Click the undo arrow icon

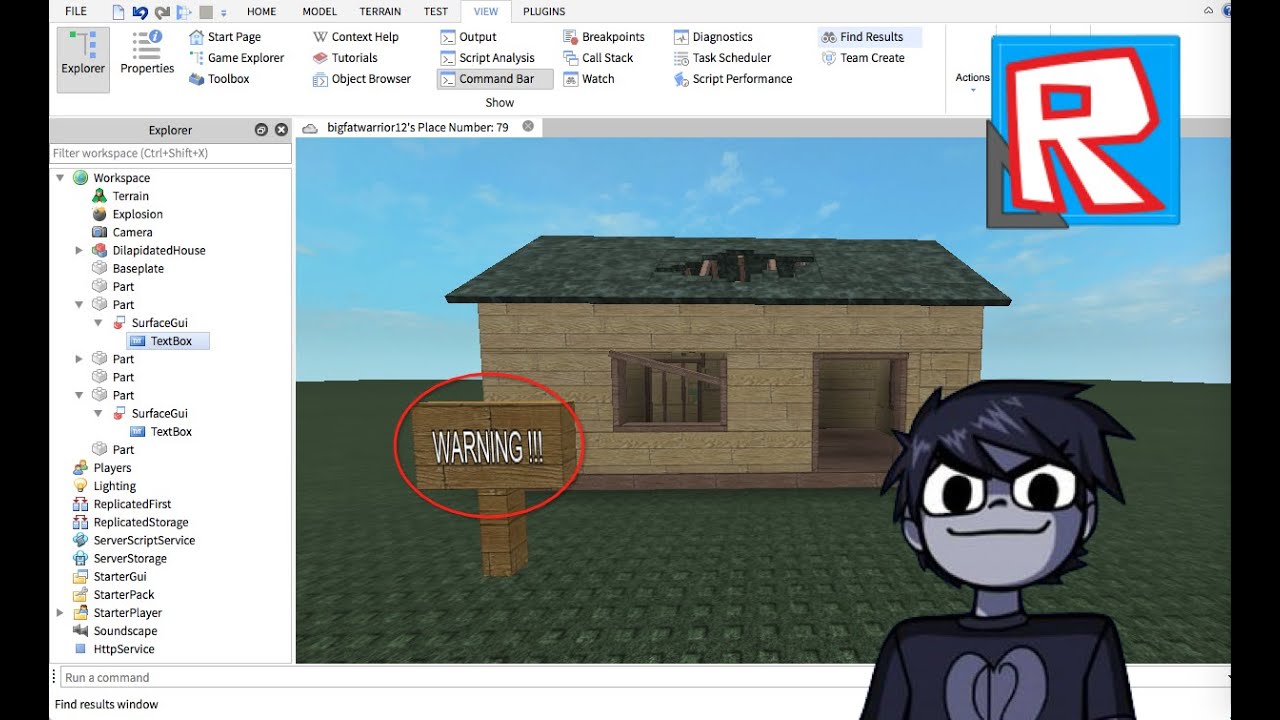pos(140,12)
